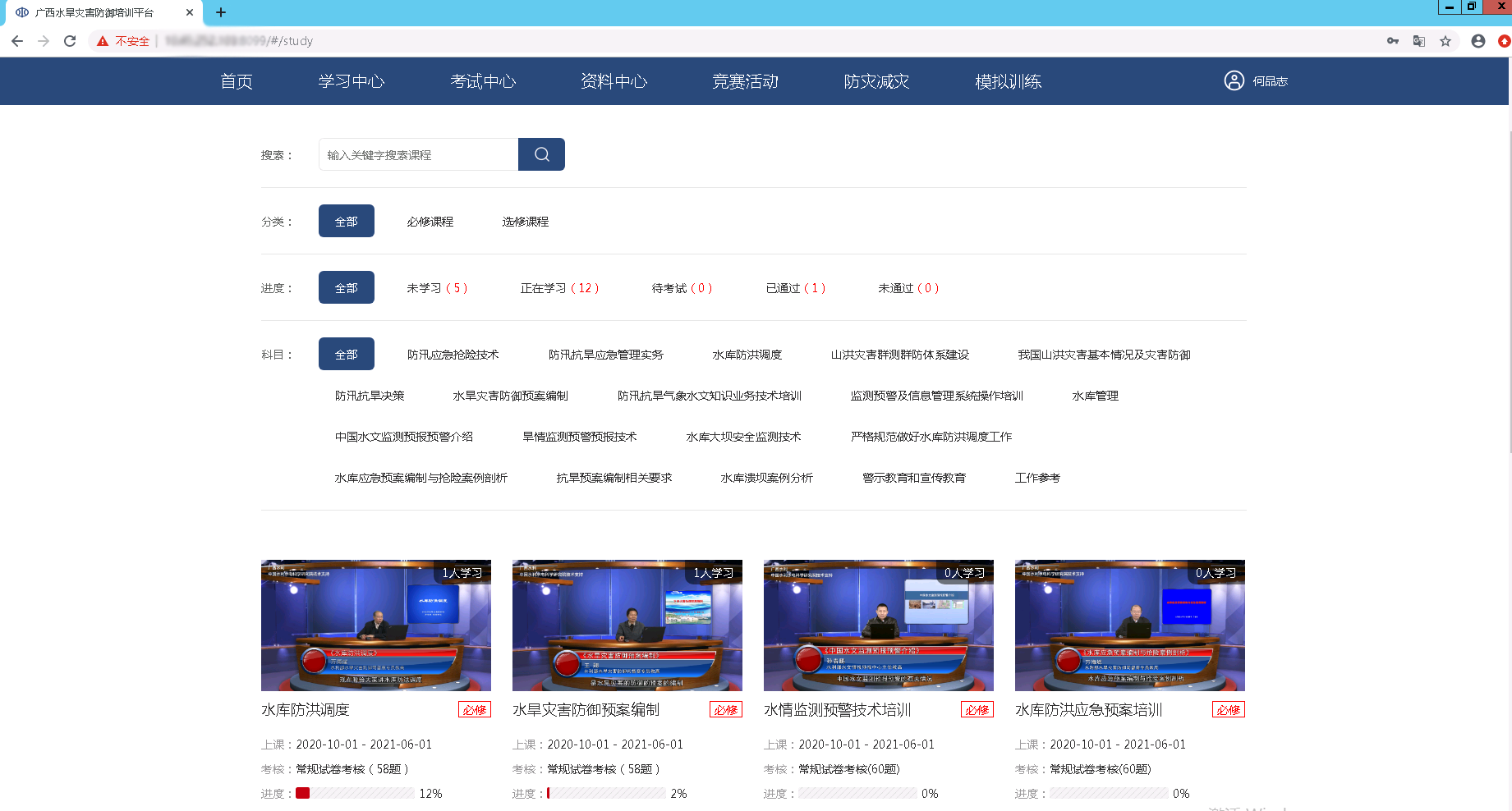
Task: Select the 必修课程 category filter
Action: click(433, 221)
